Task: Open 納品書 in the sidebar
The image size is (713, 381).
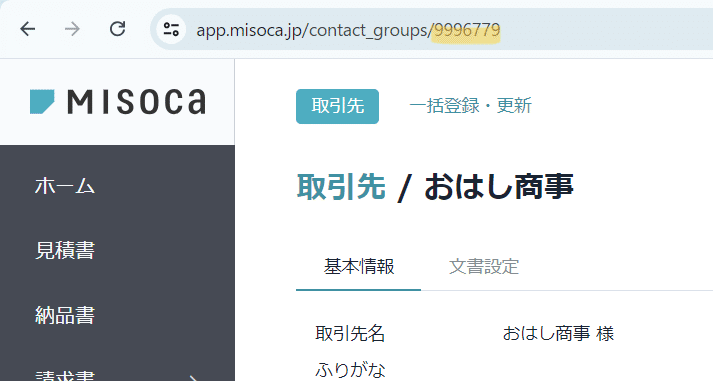Action: 65,315
